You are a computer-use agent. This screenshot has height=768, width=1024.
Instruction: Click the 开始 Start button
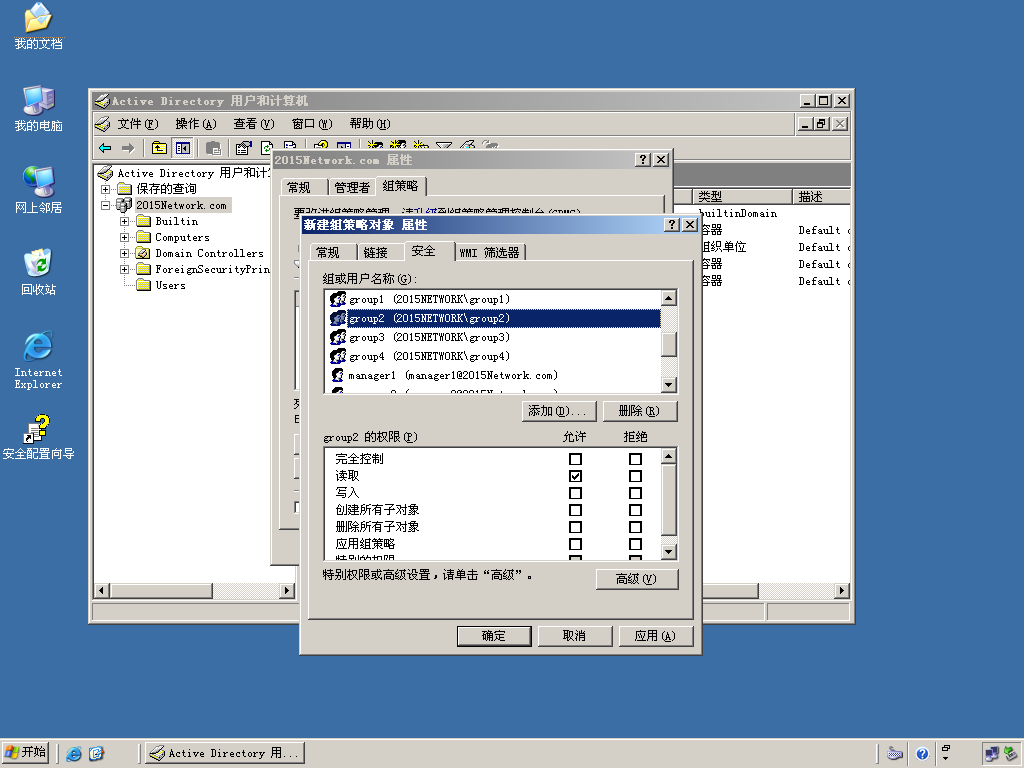tap(25, 753)
